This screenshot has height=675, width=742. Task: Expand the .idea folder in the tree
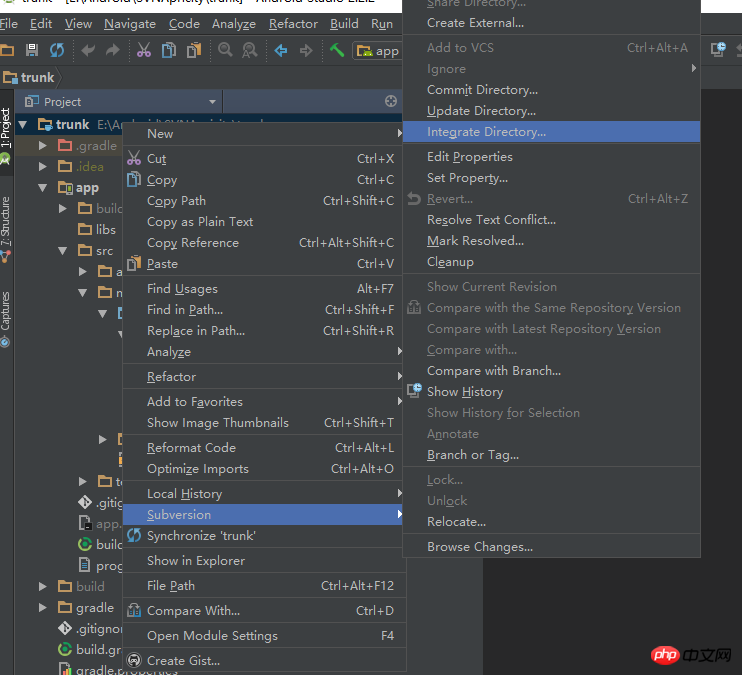coord(43,167)
